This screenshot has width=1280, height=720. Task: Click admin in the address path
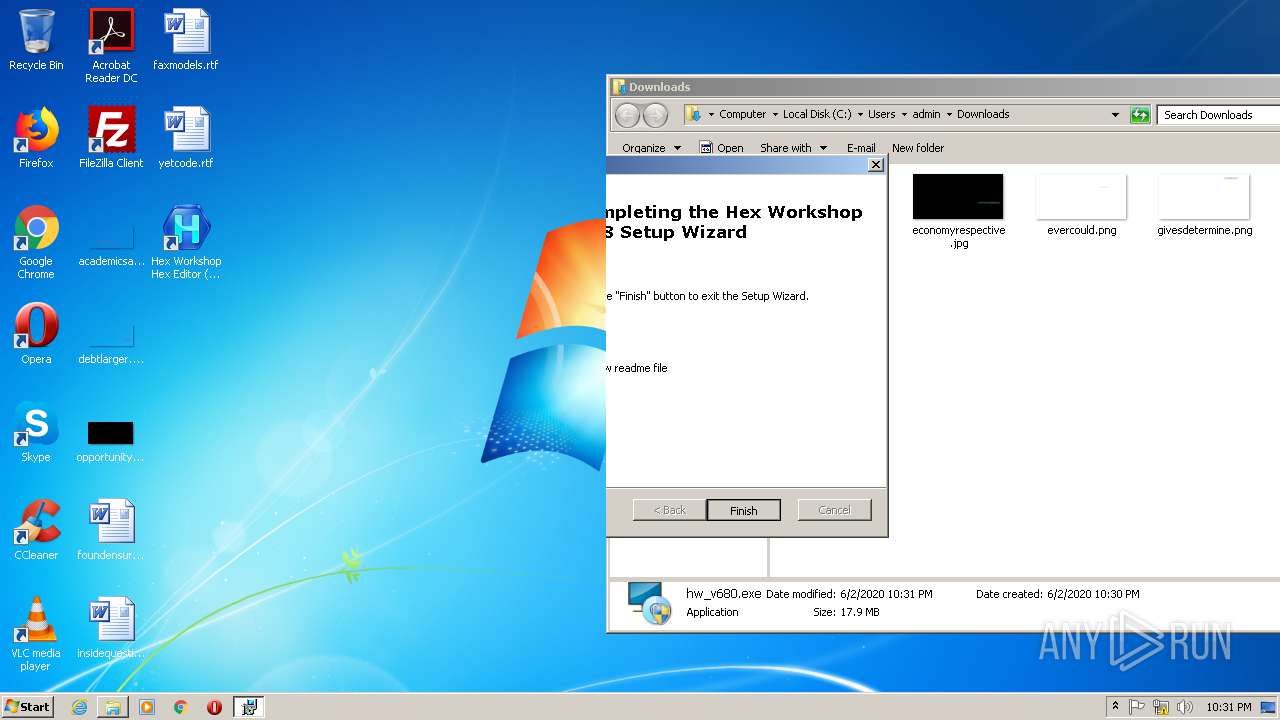click(927, 114)
